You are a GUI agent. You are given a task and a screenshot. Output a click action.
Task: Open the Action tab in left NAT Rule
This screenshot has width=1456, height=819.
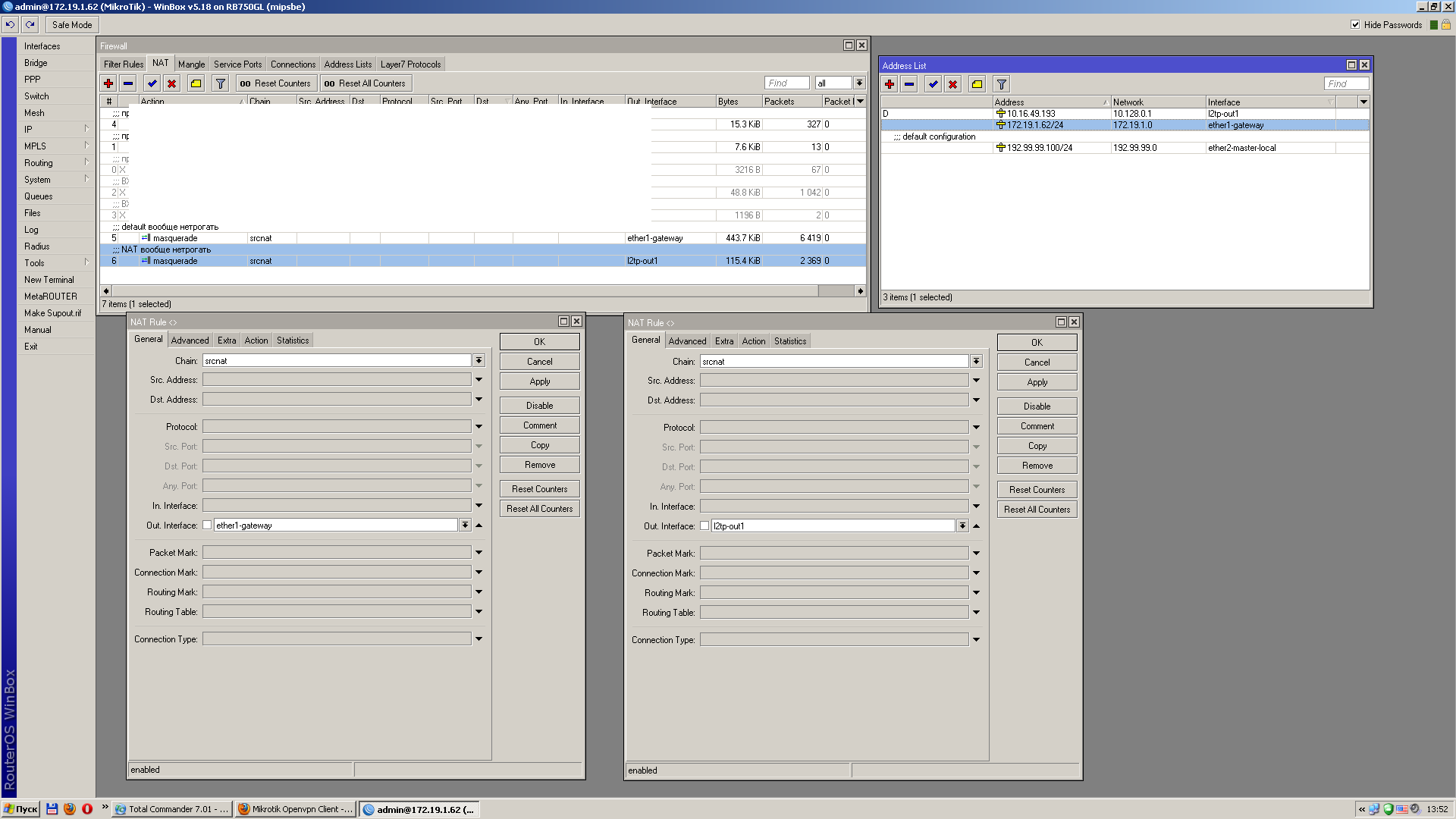pos(256,340)
